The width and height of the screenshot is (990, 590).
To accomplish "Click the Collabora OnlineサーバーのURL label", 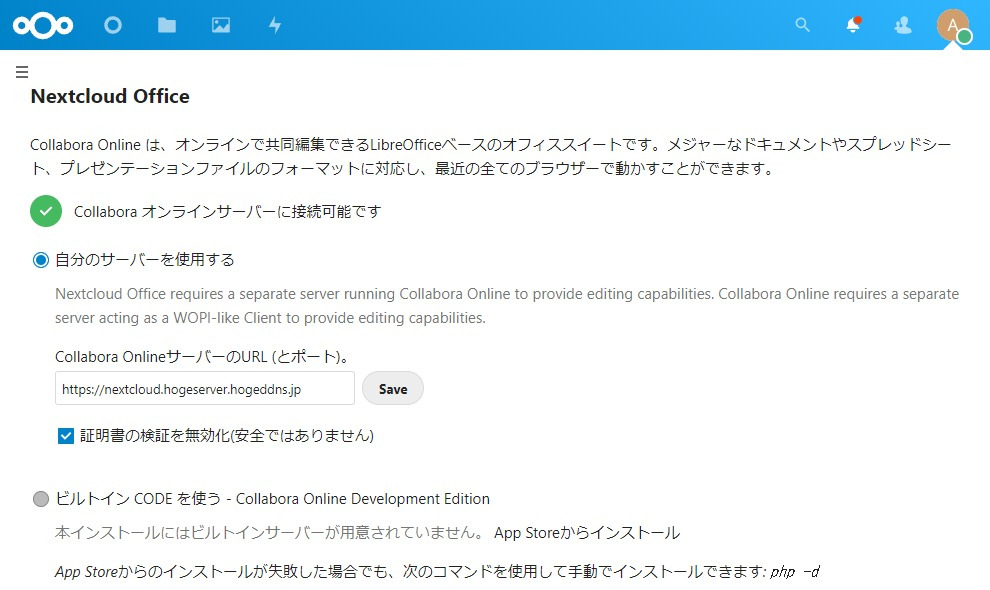I will (x=202, y=357).
